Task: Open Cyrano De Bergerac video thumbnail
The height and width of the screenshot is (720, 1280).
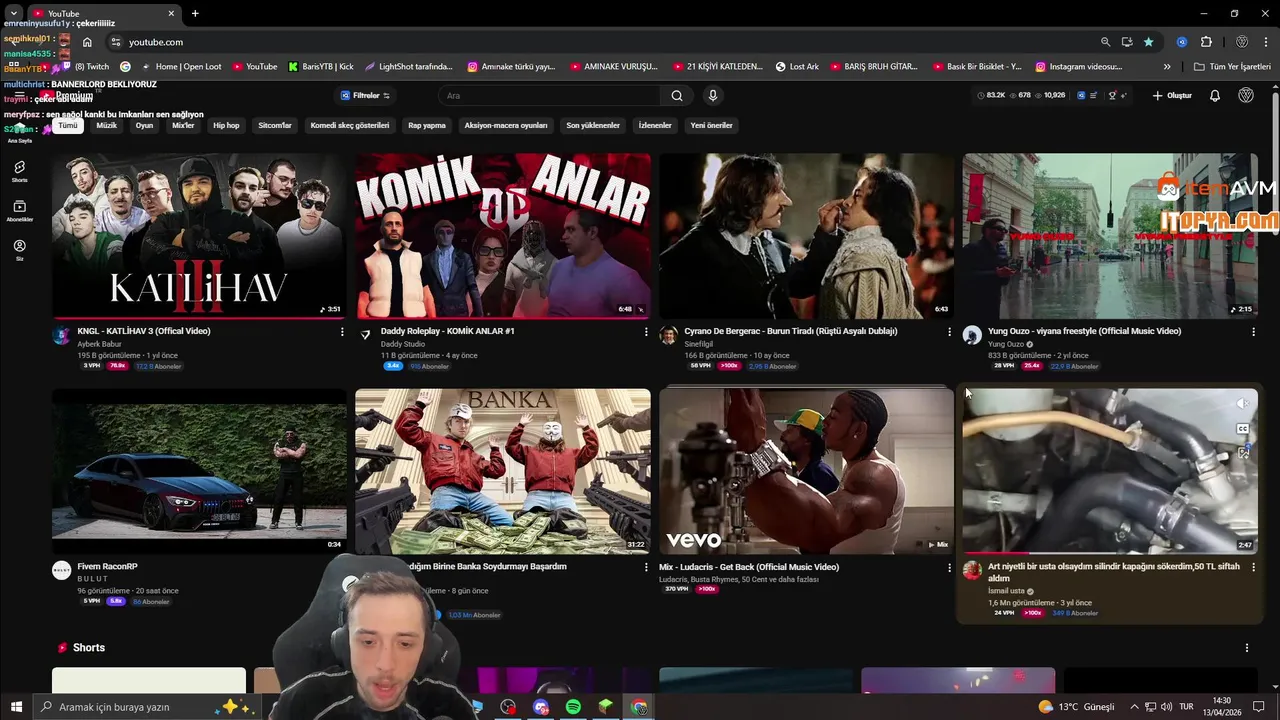Action: click(806, 236)
